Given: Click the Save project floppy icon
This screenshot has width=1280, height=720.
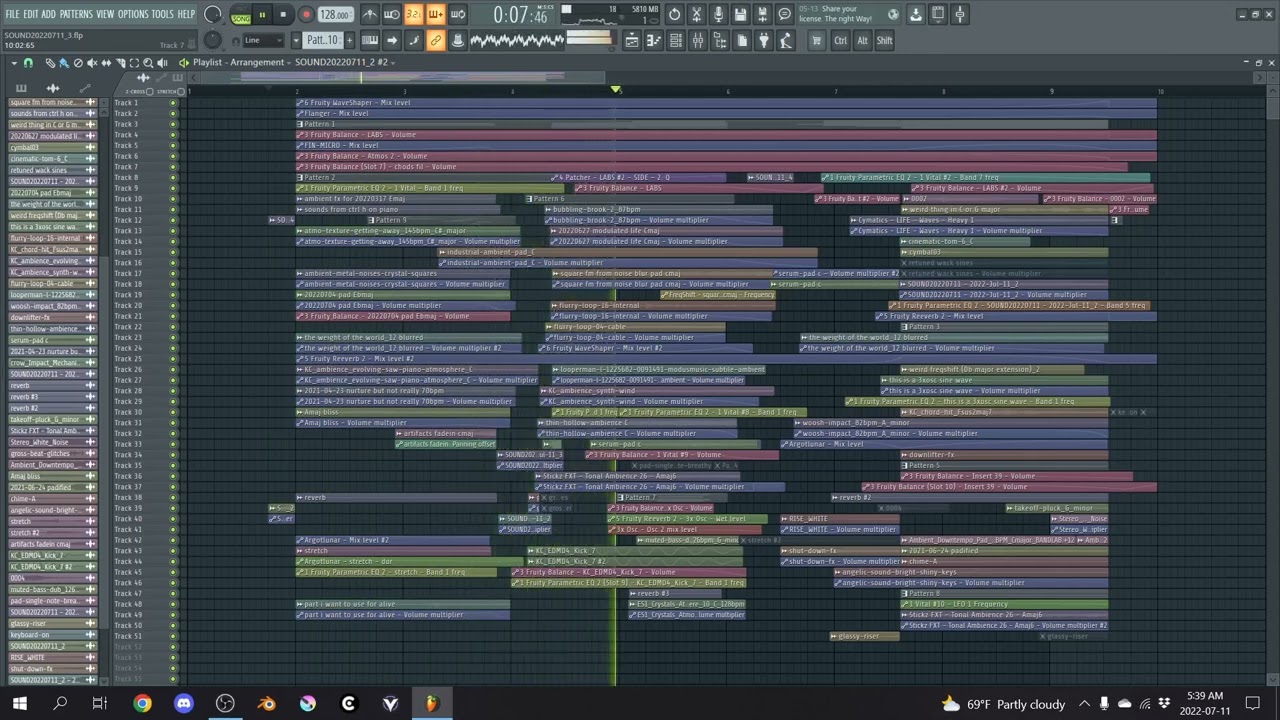Looking at the screenshot, I should [740, 14].
